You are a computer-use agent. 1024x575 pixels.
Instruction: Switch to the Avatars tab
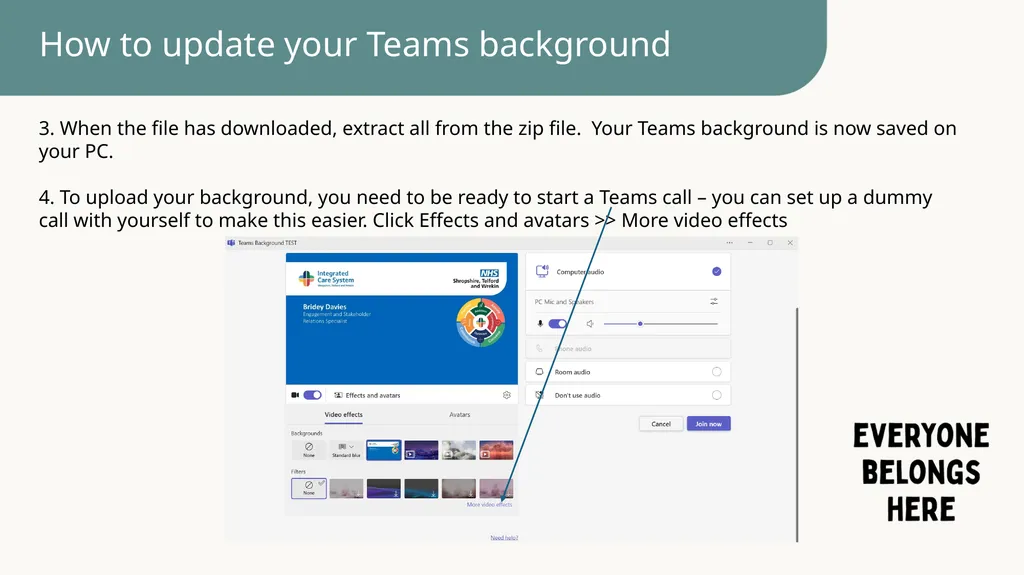(460, 414)
